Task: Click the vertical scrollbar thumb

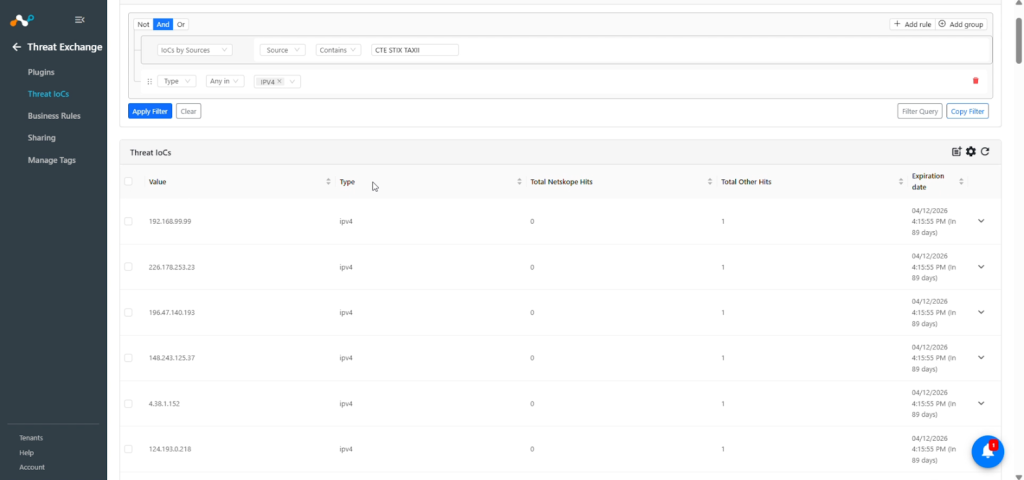Action: tap(1018, 40)
